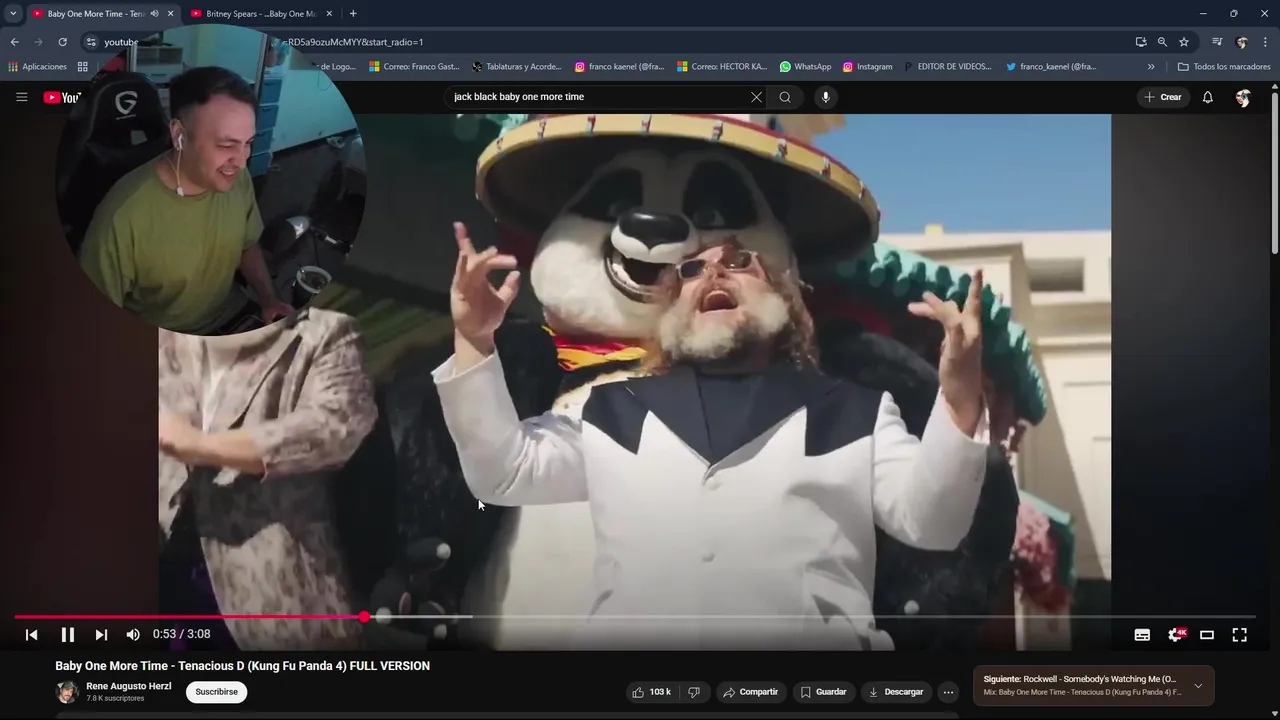Open Chrome profile avatar
This screenshot has width=1280, height=720.
(1242, 42)
